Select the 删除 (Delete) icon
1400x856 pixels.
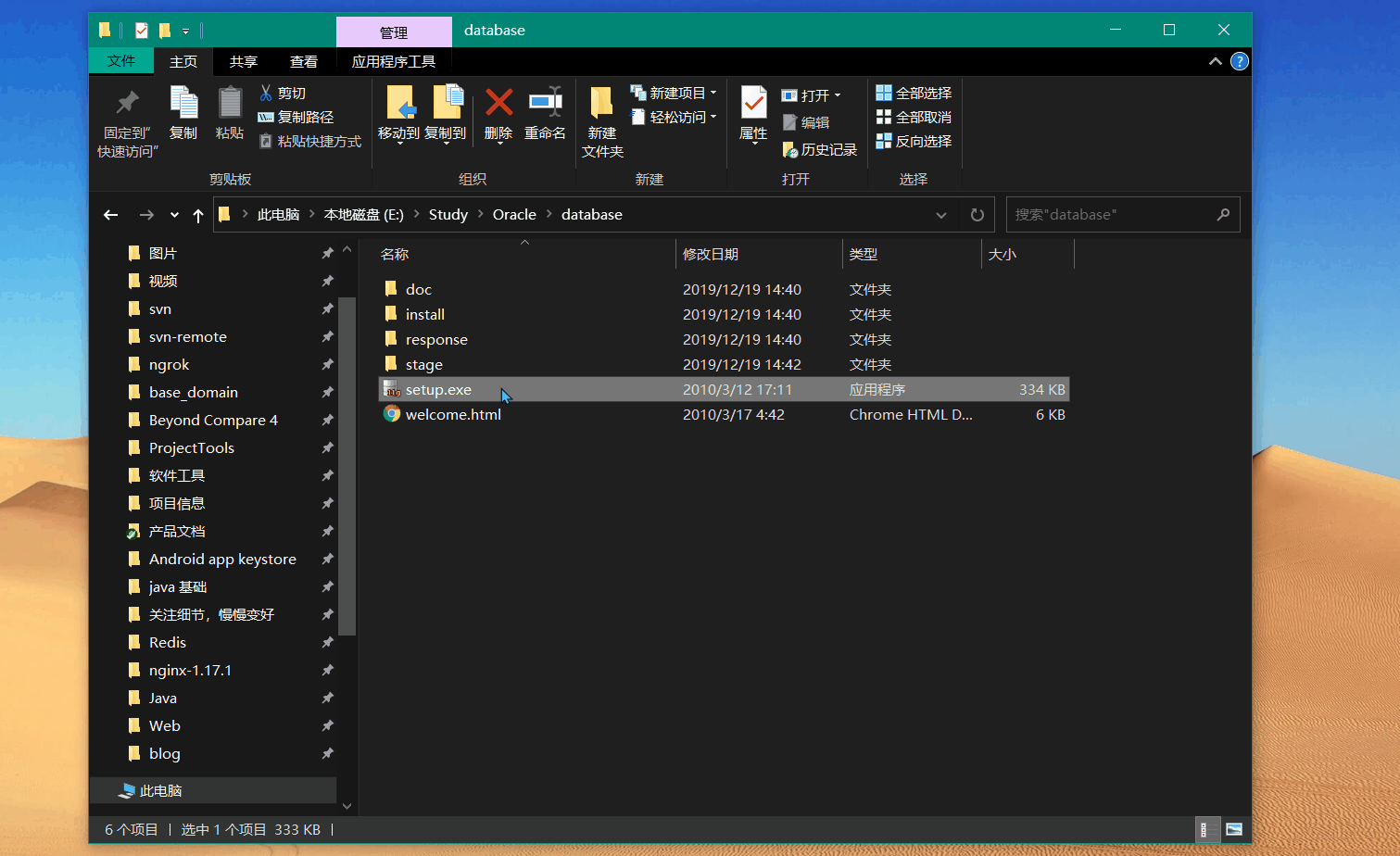[498, 116]
